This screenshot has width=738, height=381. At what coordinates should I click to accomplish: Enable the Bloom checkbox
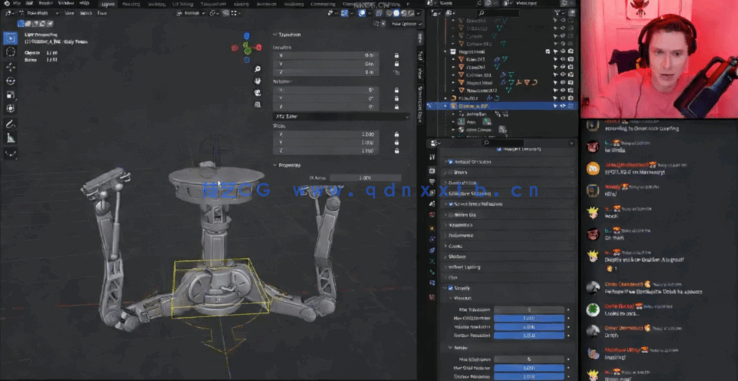point(450,172)
